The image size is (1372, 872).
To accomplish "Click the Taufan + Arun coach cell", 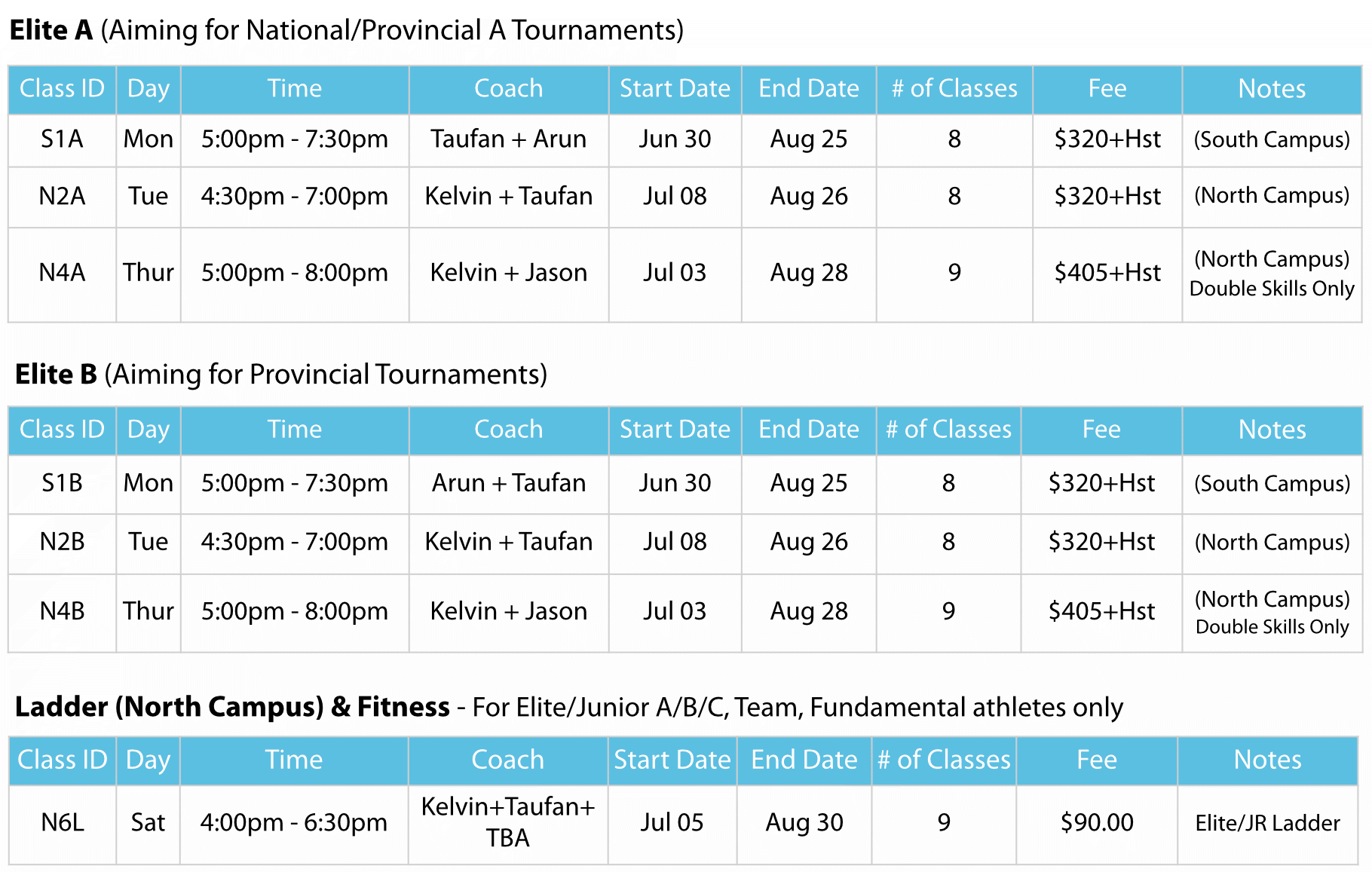I will 509,139.
